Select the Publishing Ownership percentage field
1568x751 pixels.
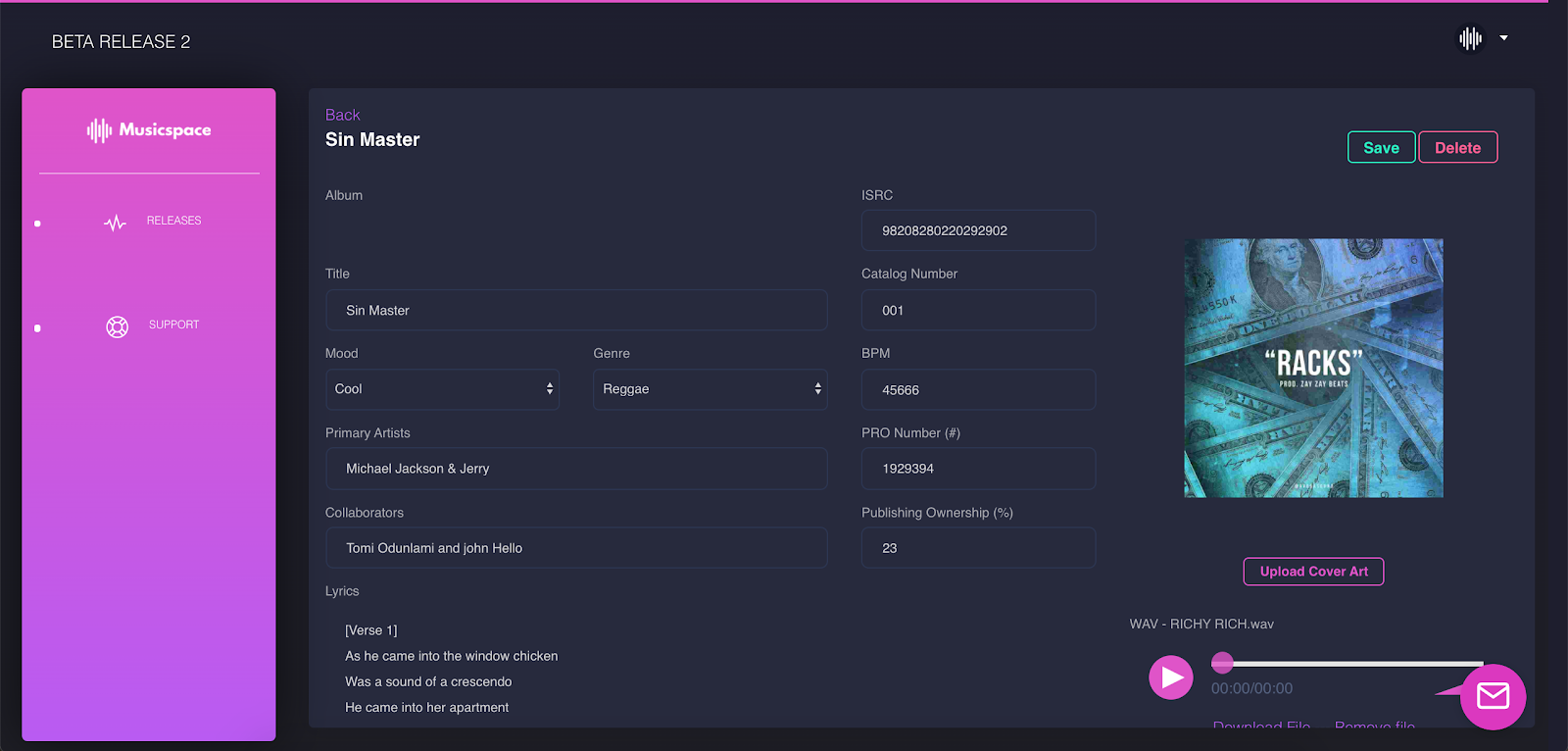(978, 548)
